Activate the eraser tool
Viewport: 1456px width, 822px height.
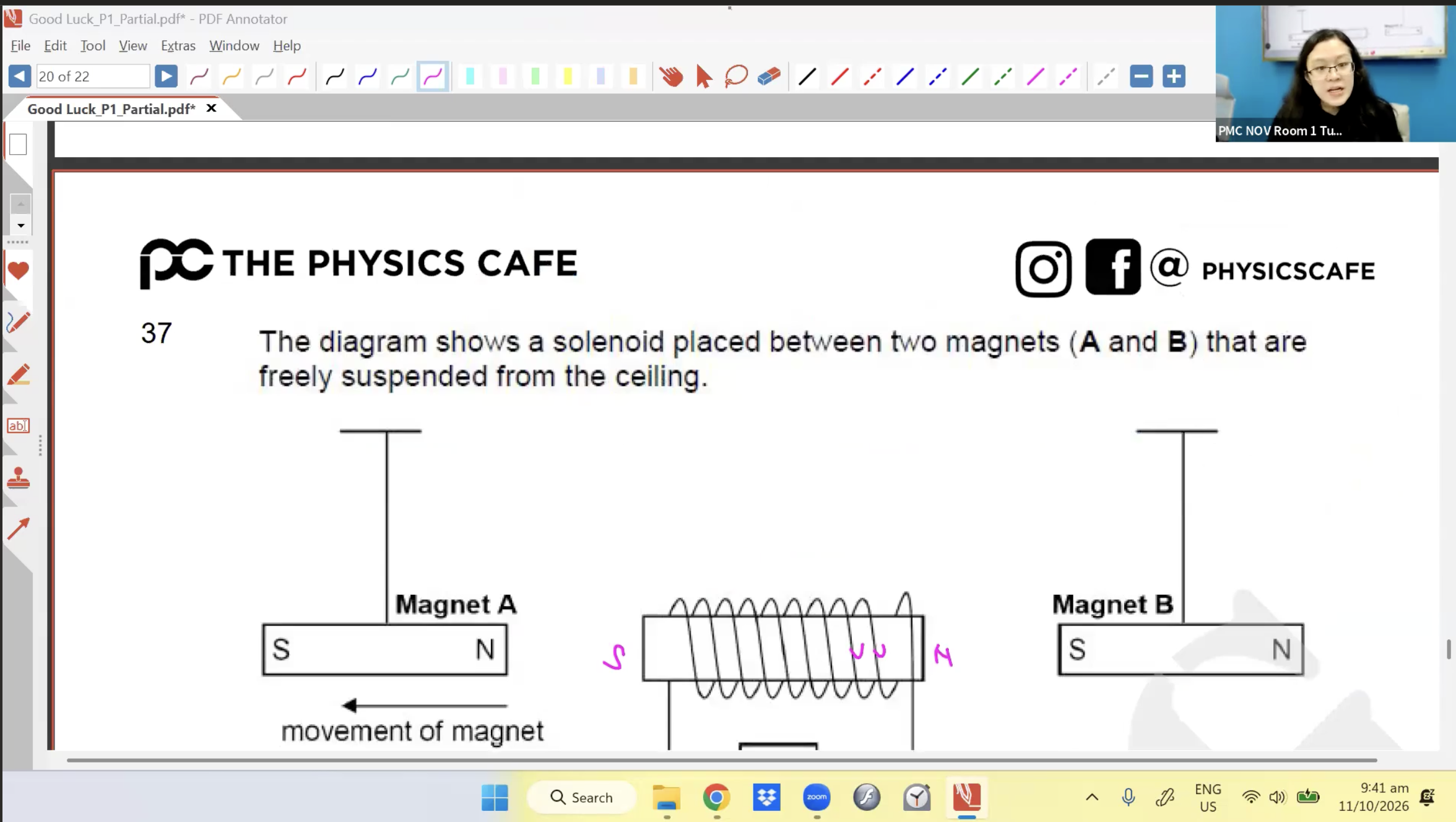click(769, 77)
